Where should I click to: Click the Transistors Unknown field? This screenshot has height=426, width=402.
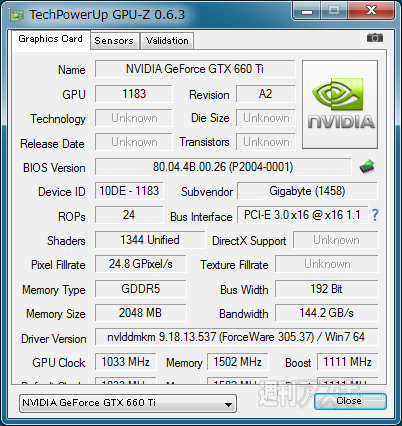click(x=266, y=142)
